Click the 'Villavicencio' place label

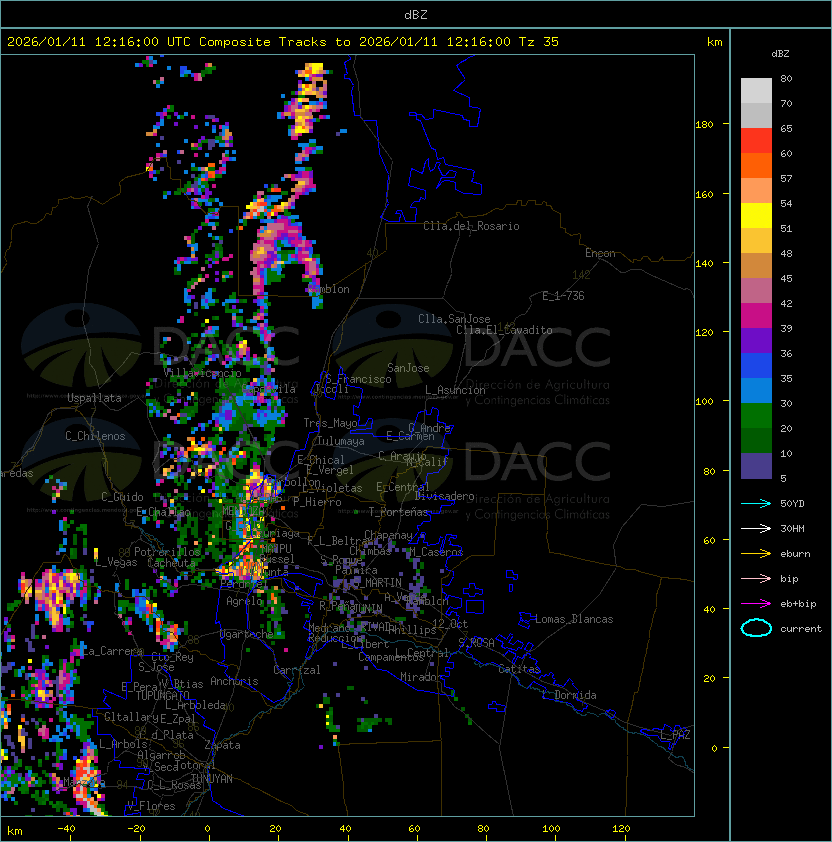tap(202, 373)
